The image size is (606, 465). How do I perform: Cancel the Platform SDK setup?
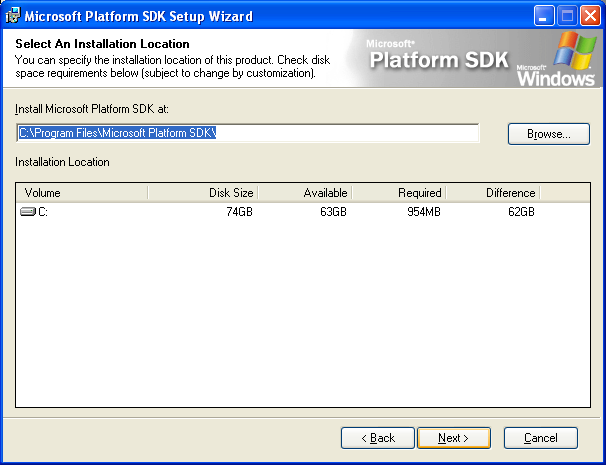(x=541, y=438)
